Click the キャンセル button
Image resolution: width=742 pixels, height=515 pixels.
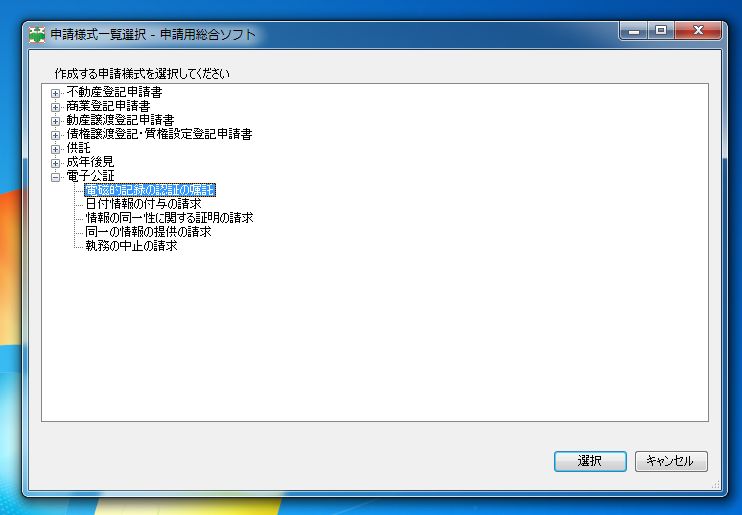pos(671,461)
